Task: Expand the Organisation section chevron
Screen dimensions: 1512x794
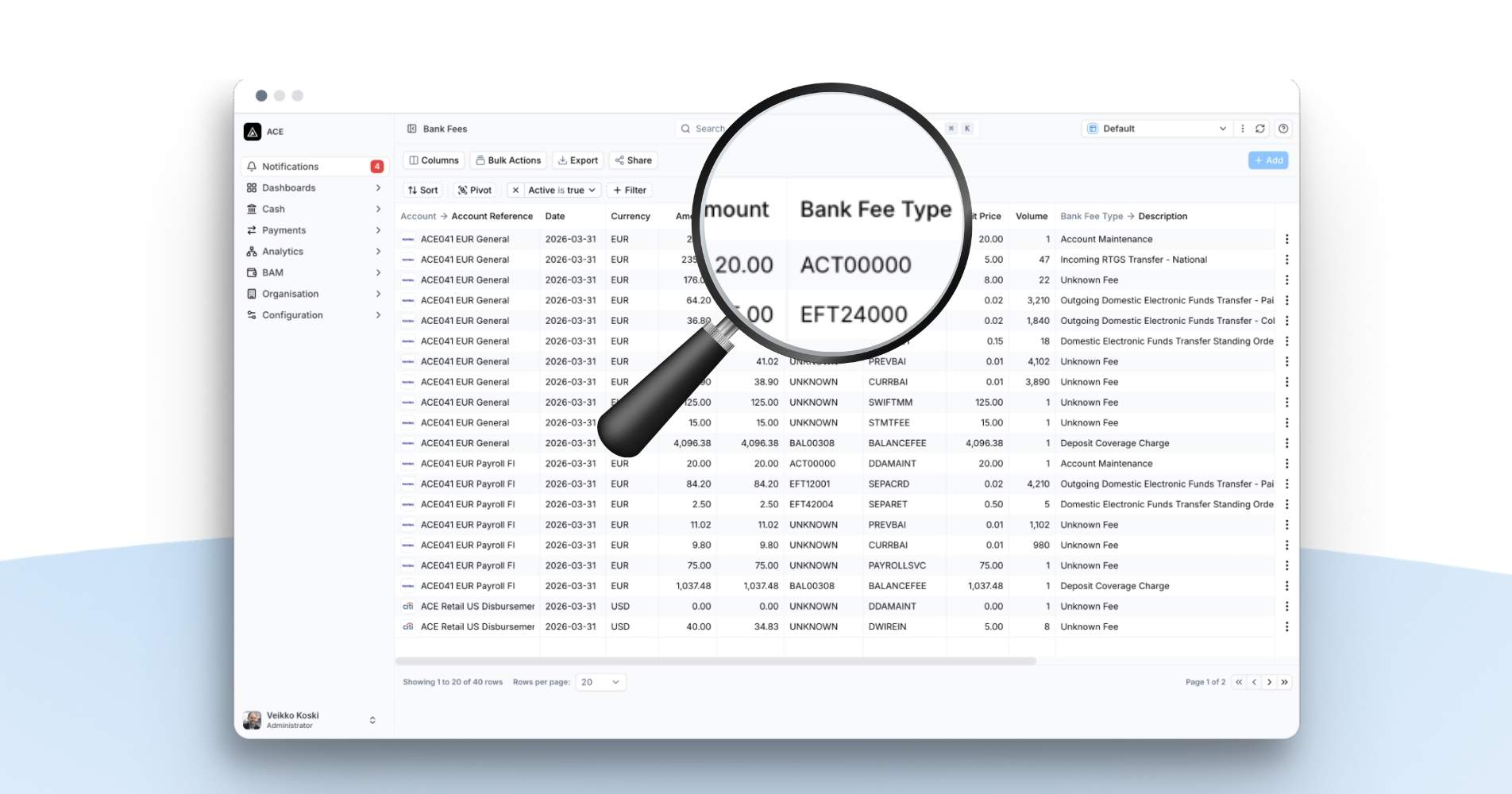Action: [378, 294]
